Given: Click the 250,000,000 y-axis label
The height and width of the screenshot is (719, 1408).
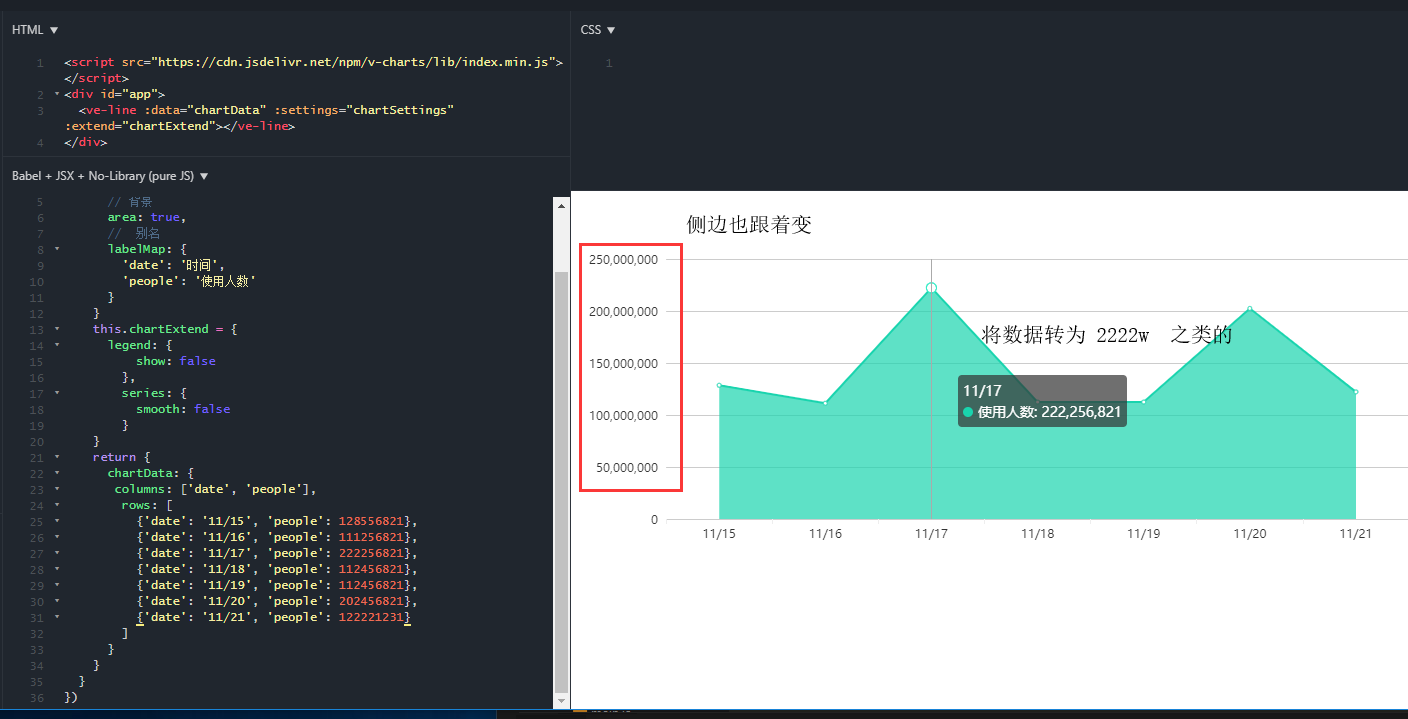Looking at the screenshot, I should click(x=622, y=259).
